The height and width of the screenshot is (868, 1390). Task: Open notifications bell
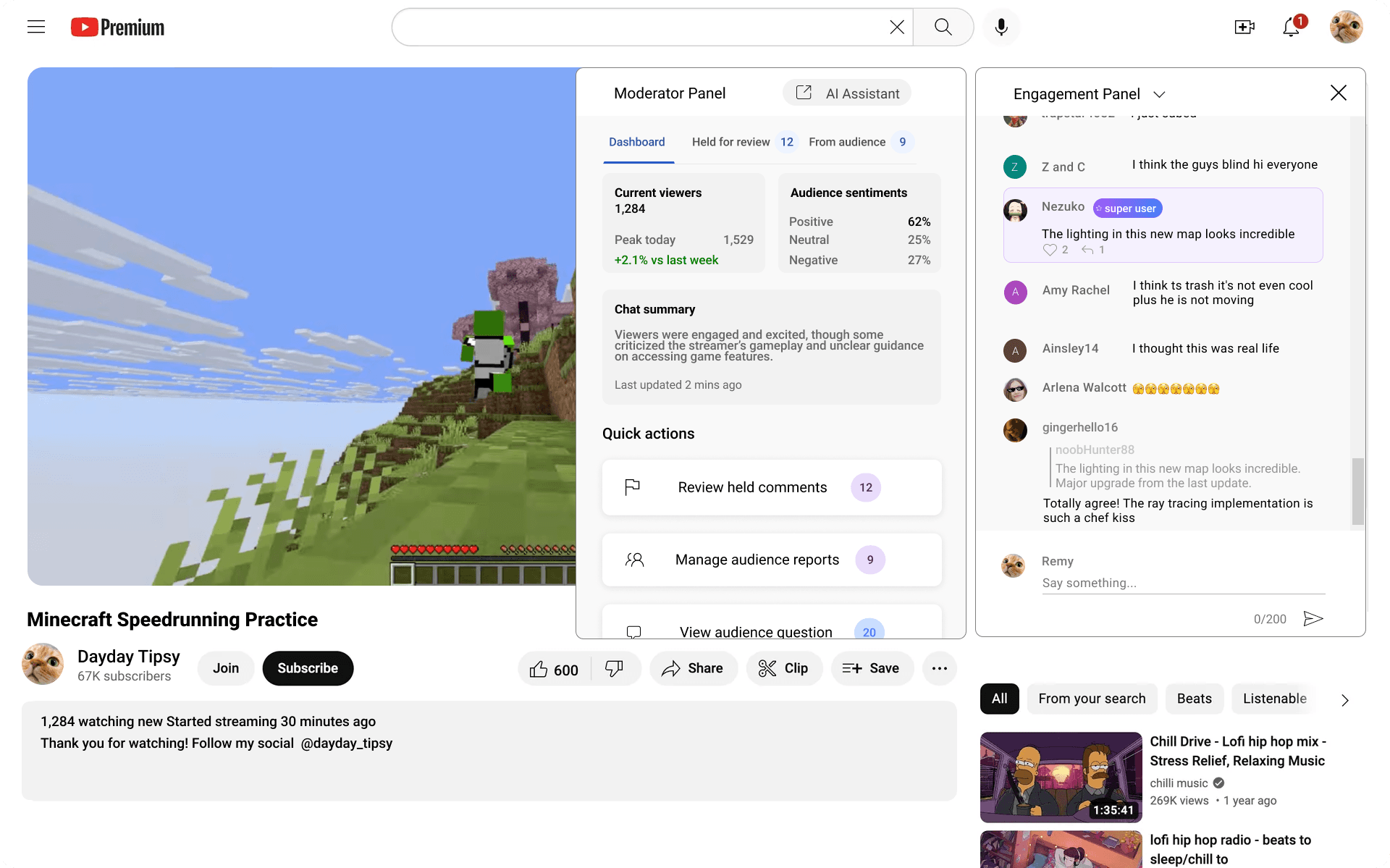tap(1291, 28)
